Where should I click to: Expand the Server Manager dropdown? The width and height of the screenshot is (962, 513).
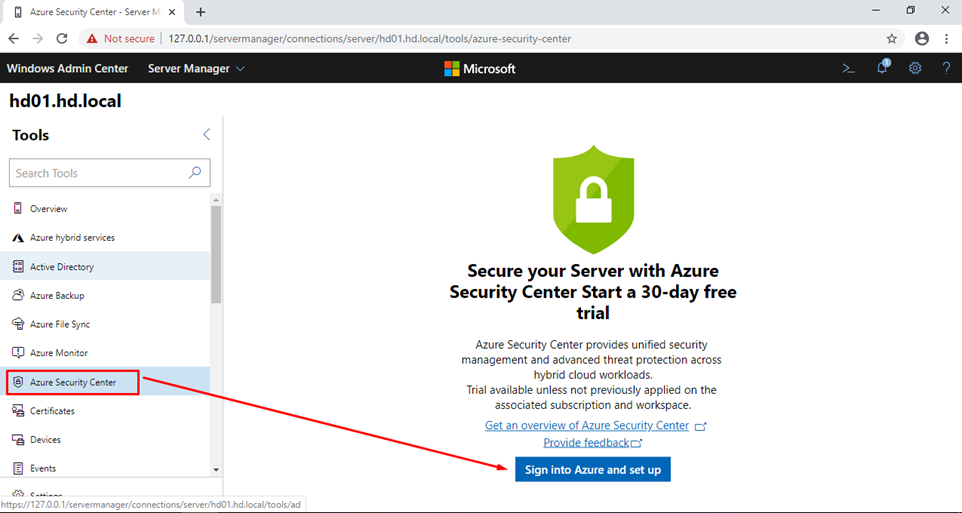tap(196, 69)
